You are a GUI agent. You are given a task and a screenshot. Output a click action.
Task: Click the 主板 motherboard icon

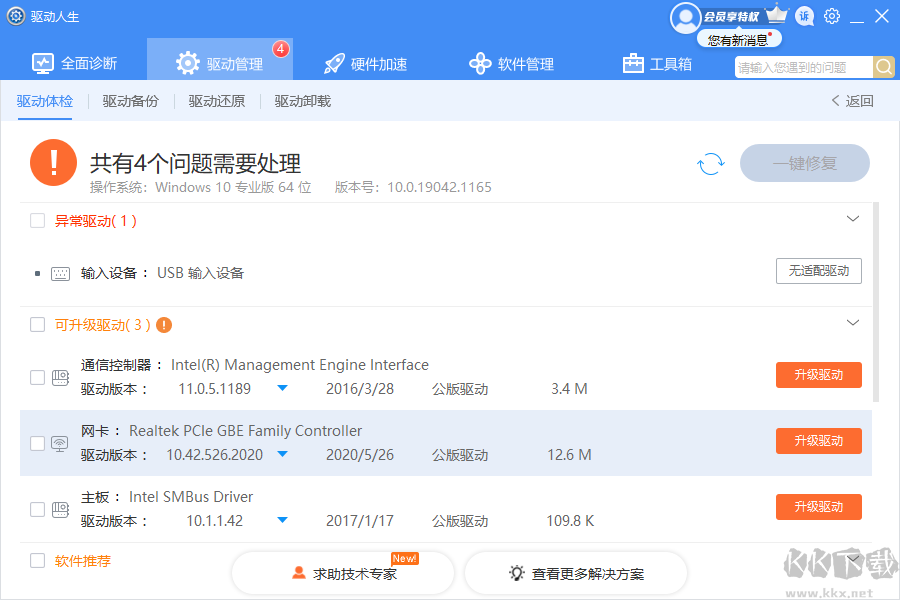pos(60,510)
